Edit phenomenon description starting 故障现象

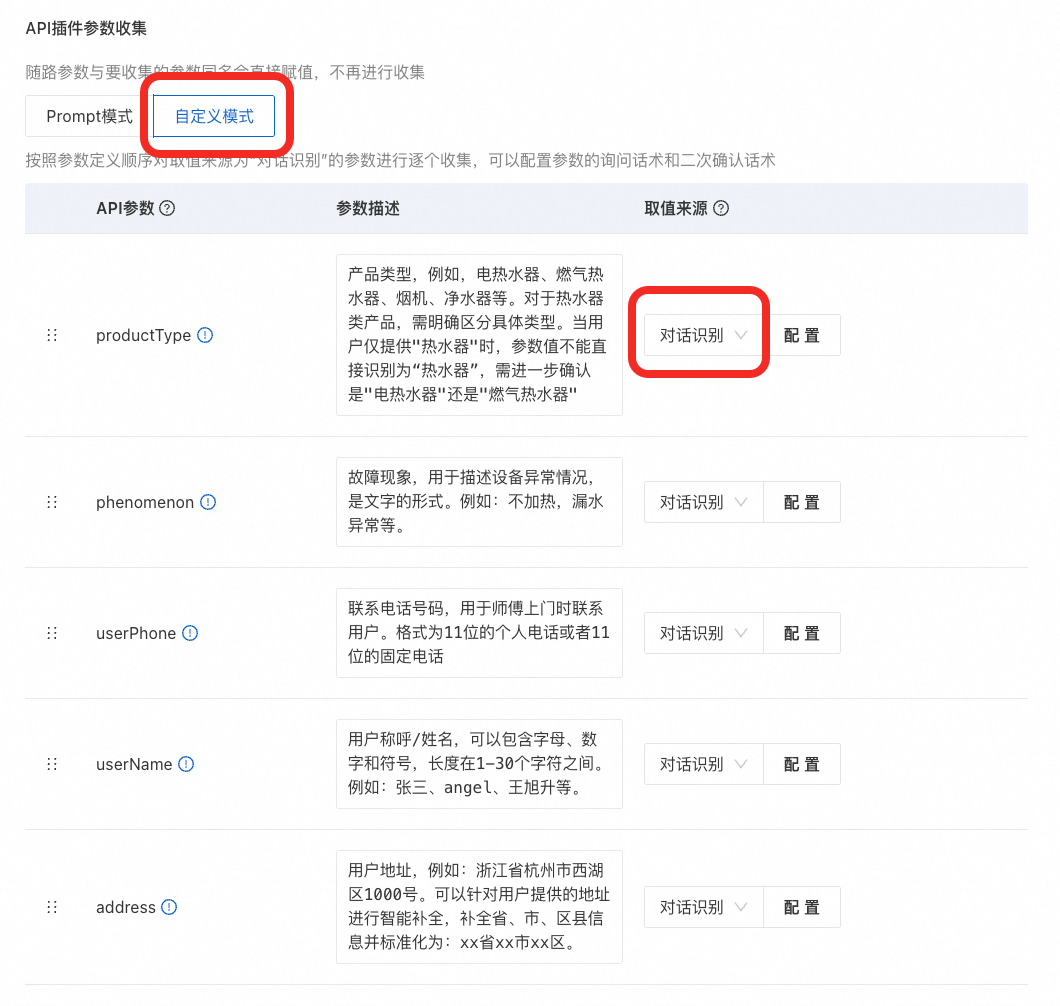(x=479, y=502)
